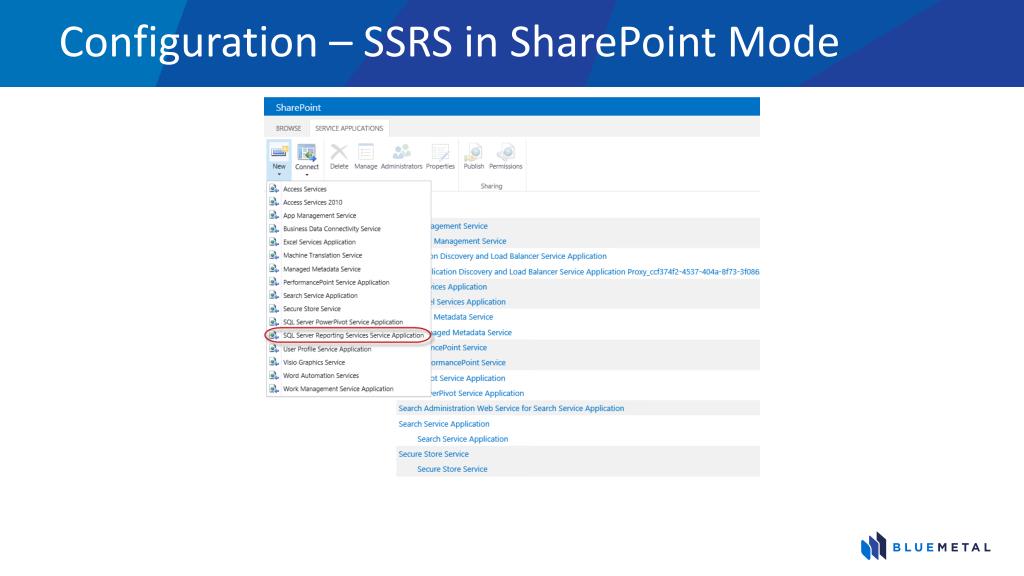Choose App Management Service menu entry
Screen dimensions: 1024x576
pyautogui.click(x=320, y=215)
